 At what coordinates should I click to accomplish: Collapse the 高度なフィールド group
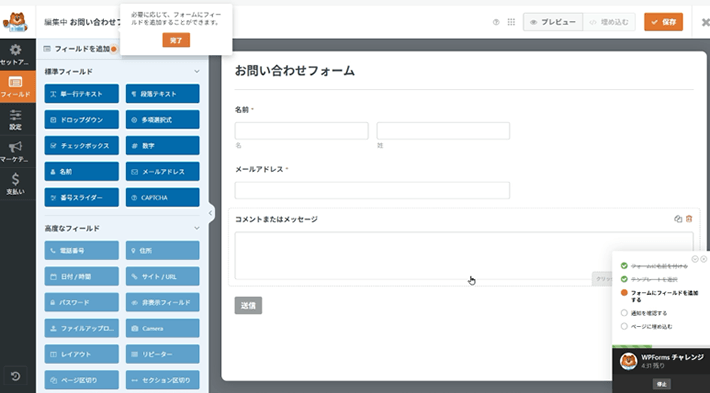(197, 228)
